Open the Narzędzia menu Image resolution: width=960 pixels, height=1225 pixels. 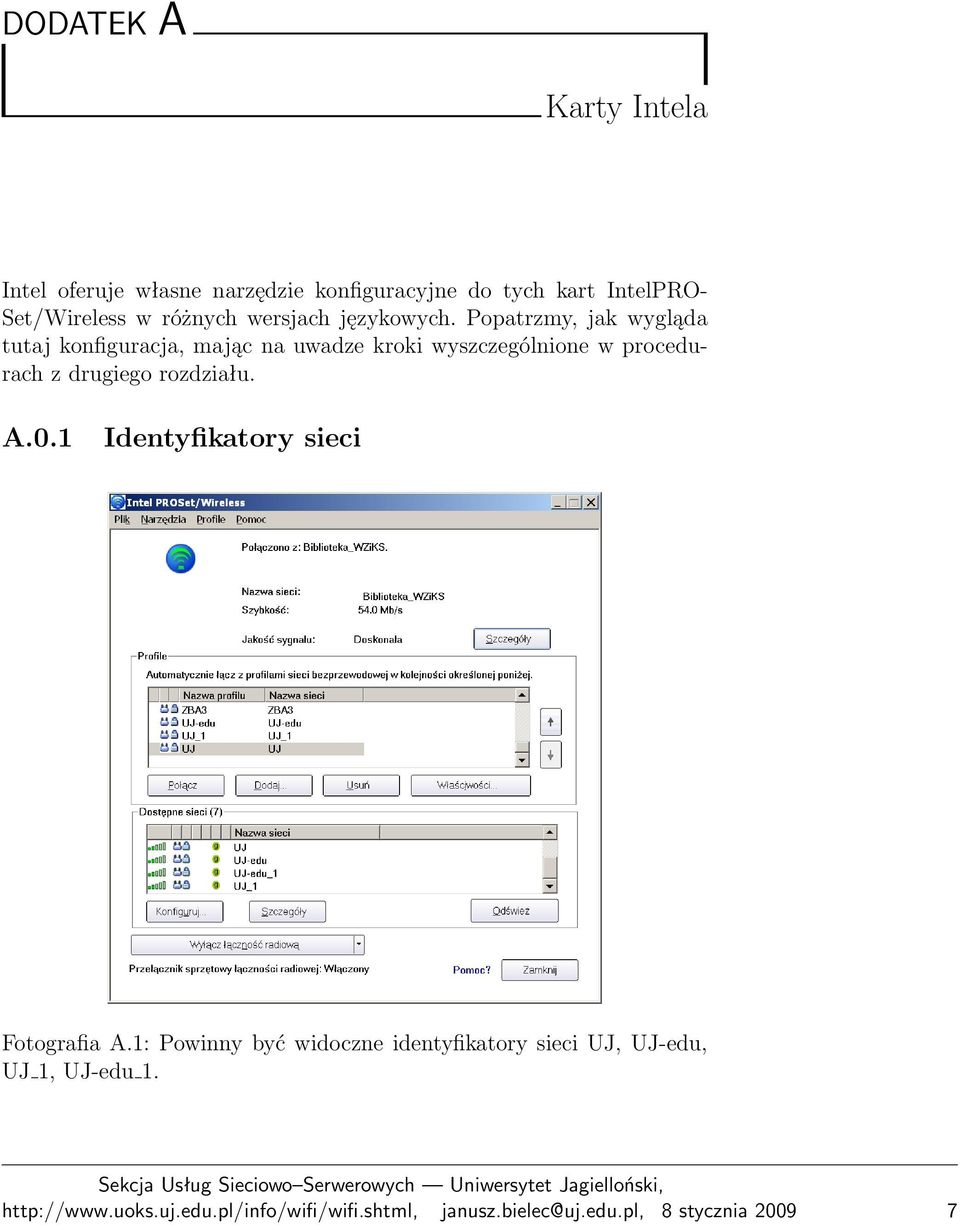(163, 519)
